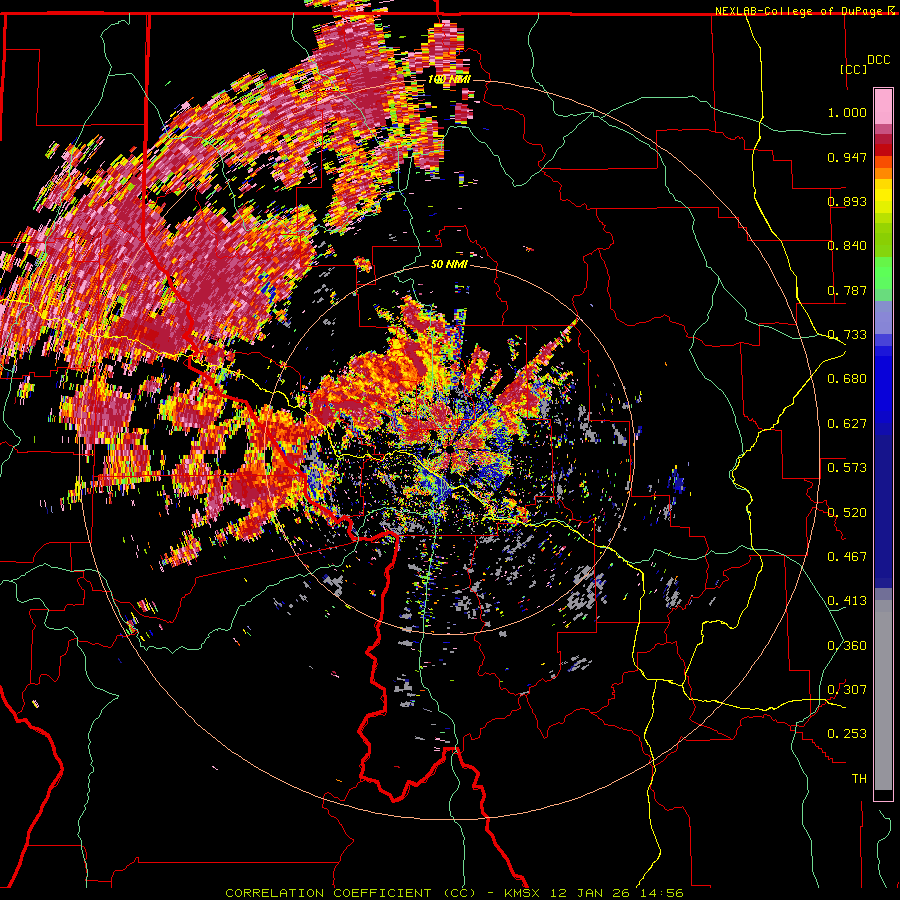This screenshot has width=900, height=900.
Task: Select the 0.680 legend value
Action: 847,379
